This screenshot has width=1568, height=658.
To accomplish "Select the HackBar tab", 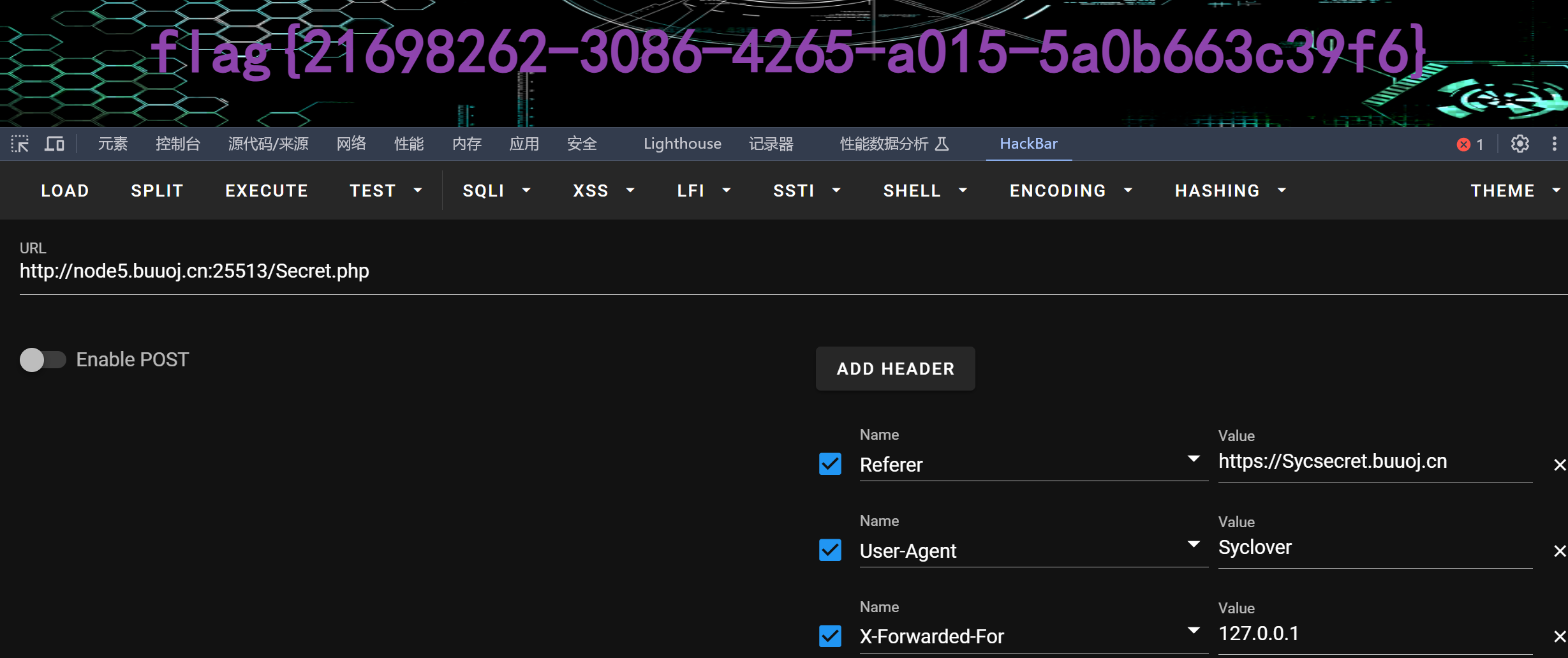I will (1028, 144).
